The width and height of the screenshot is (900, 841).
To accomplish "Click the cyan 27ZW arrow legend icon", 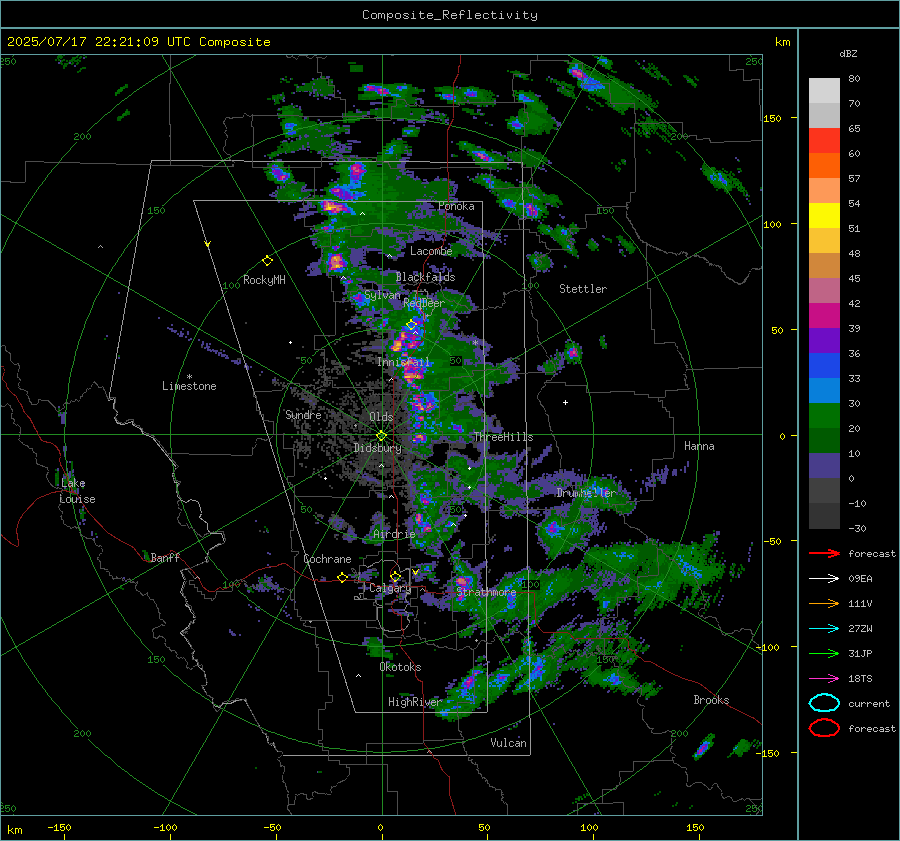I will [x=824, y=629].
